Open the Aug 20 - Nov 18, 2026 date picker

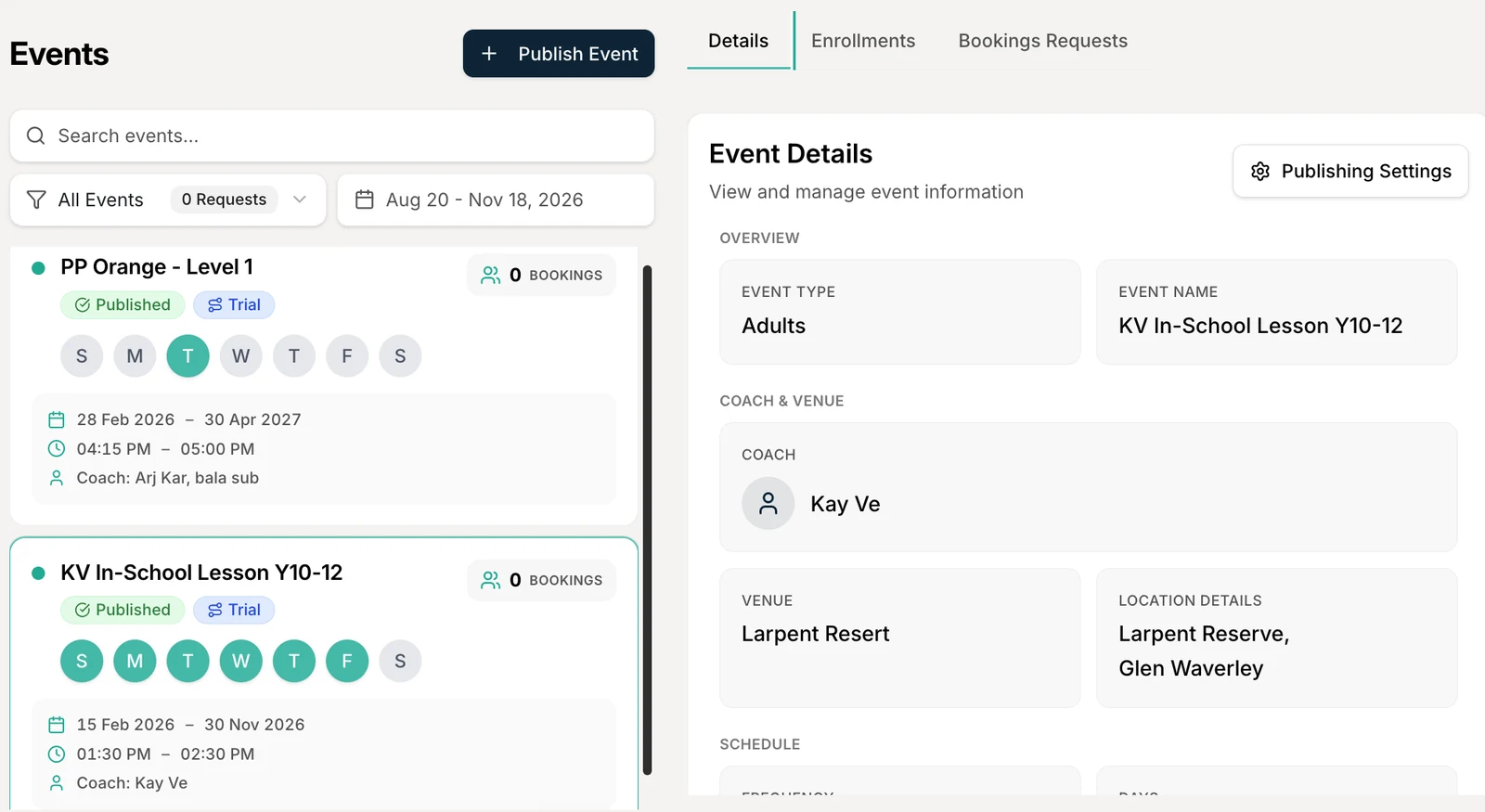[x=496, y=200]
